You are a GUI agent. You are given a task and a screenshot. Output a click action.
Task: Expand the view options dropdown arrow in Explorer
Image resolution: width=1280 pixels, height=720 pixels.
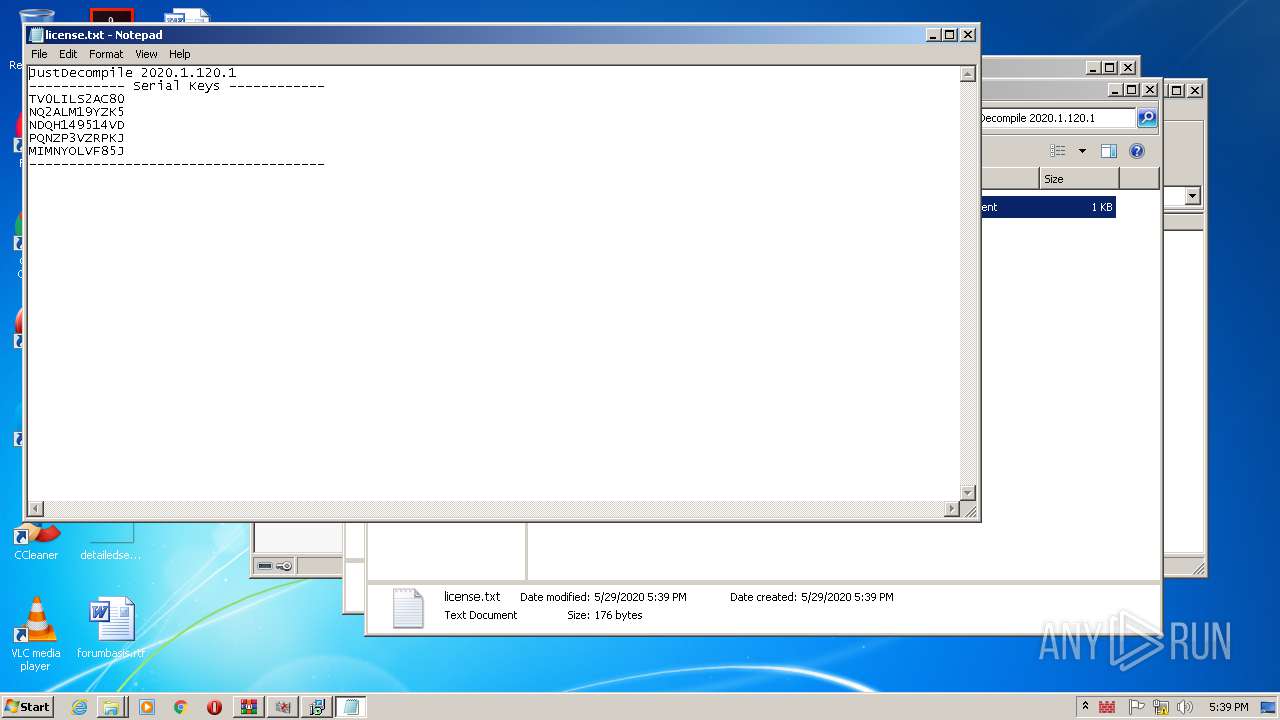1082,151
